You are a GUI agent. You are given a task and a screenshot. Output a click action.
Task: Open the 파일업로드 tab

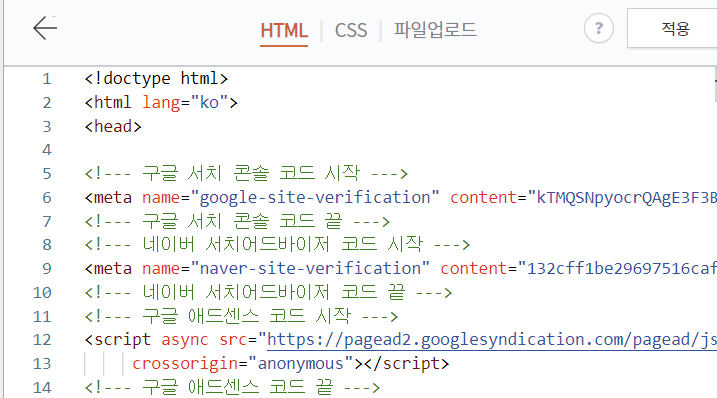click(x=435, y=30)
